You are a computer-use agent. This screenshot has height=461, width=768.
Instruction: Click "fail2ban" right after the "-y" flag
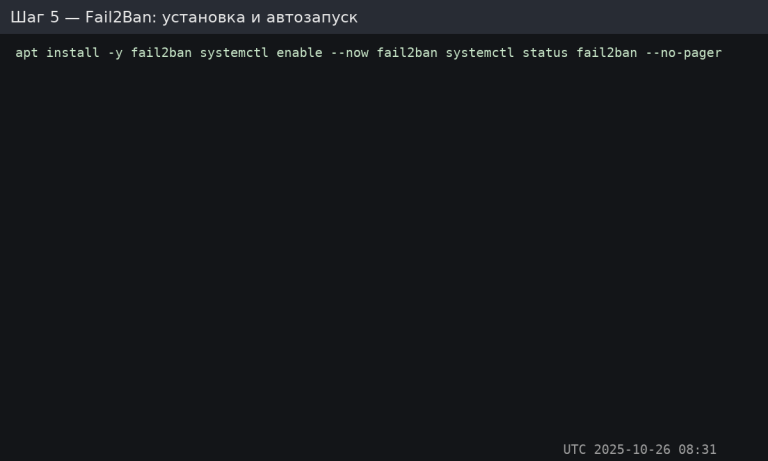161,53
